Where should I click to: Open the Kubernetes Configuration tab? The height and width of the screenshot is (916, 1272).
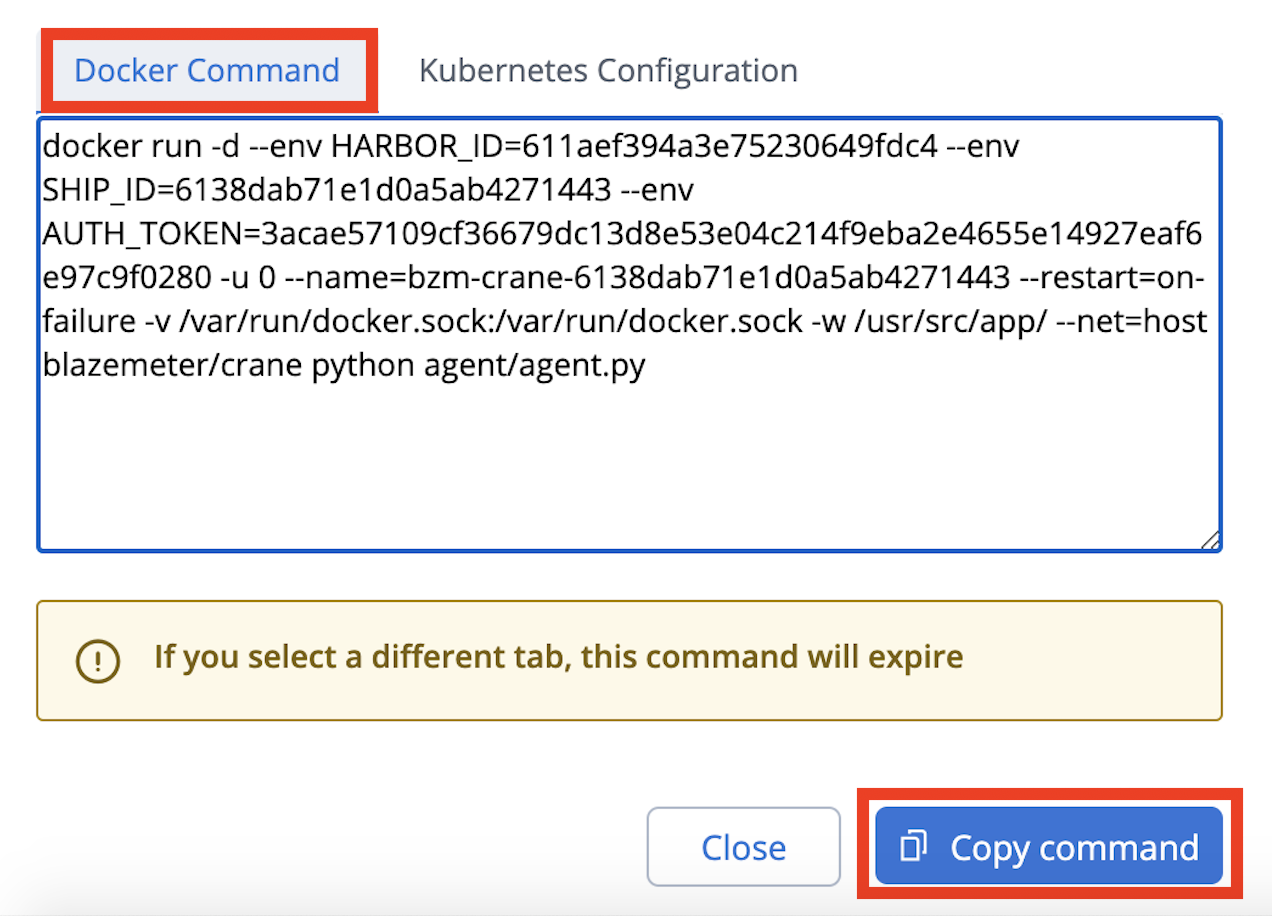tap(608, 70)
